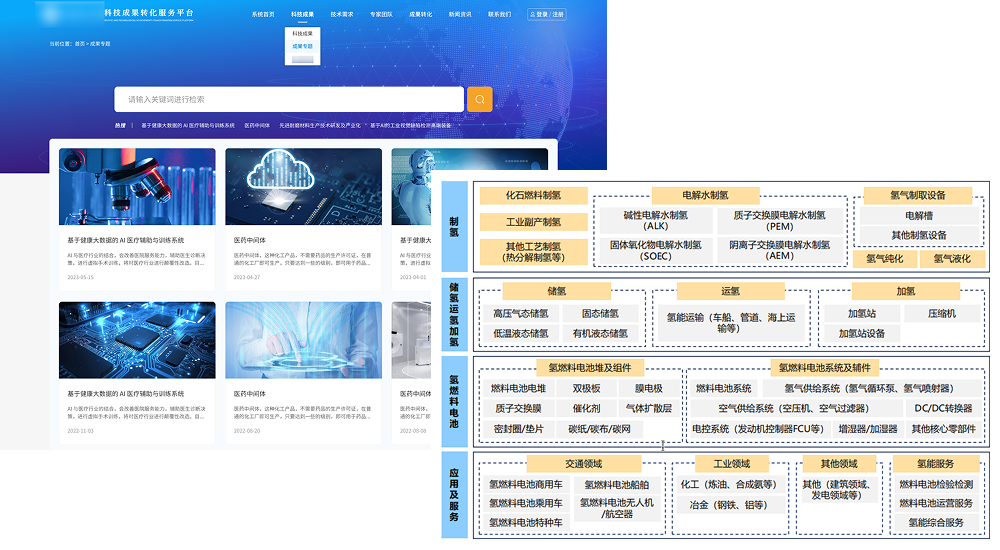Click the 制氢 category sidebar block
Screen dimensions: 1000x550
[x=455, y=227]
